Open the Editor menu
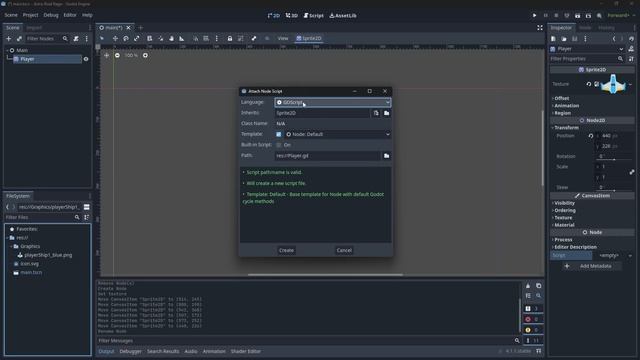The image size is (640, 360). pos(70,15)
